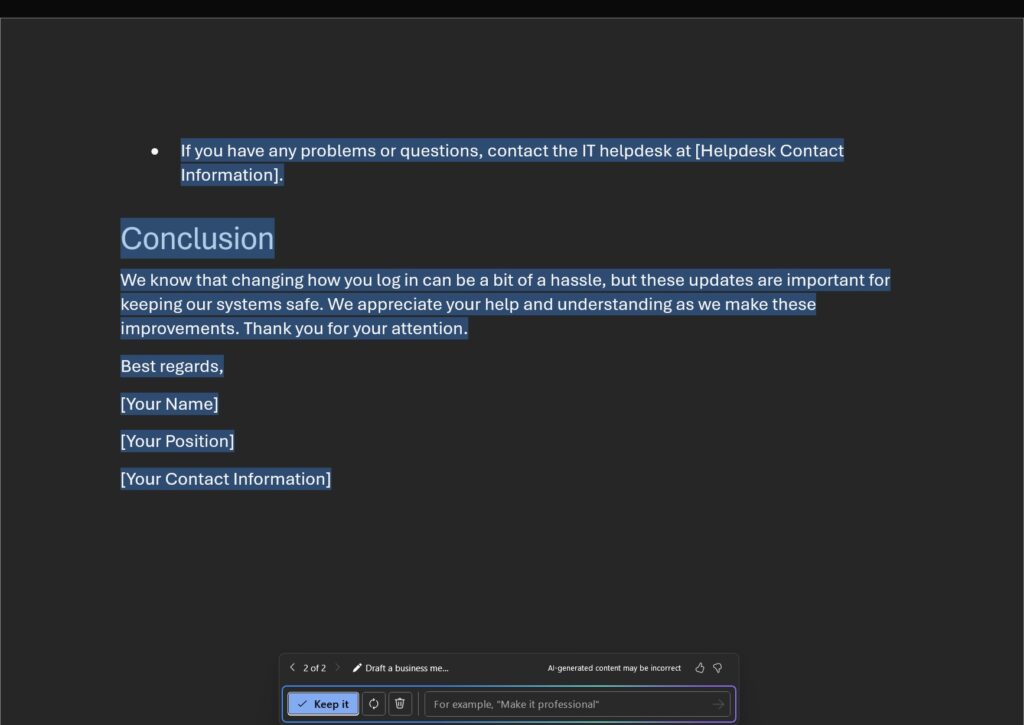
Task: Regenerate the Copilot draft
Action: click(x=373, y=703)
